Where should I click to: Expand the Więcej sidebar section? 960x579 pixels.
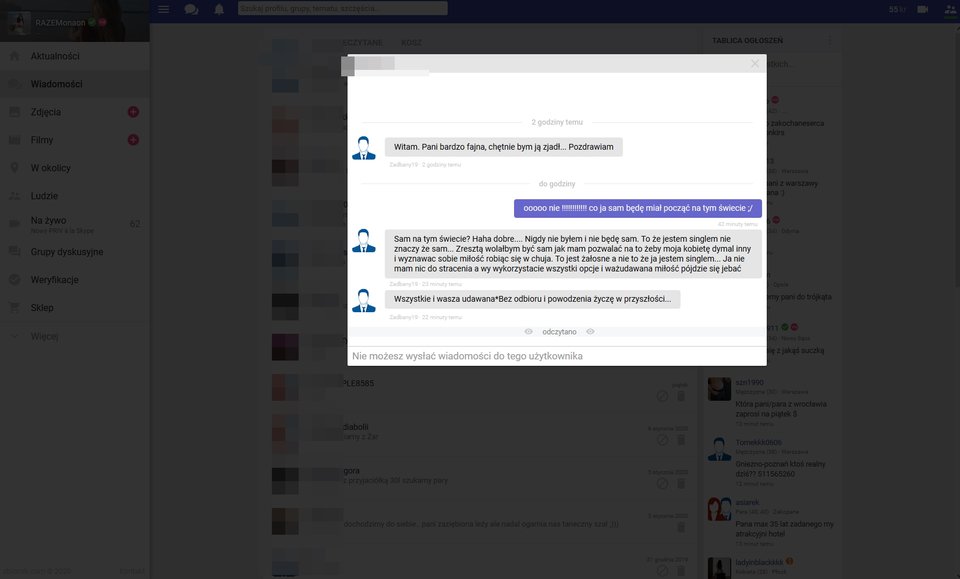(45, 336)
